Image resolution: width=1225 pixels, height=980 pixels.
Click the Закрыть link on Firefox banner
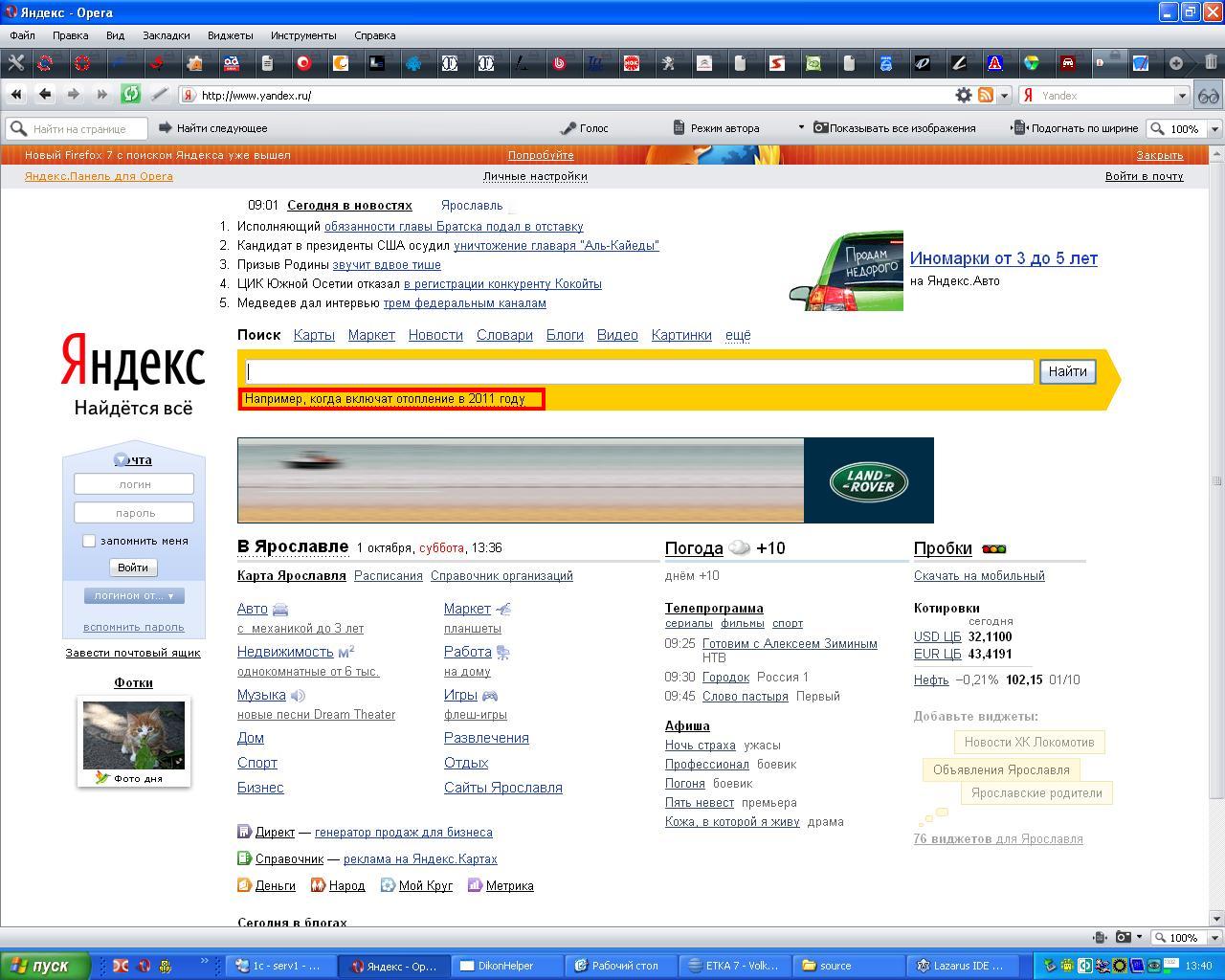1160,155
